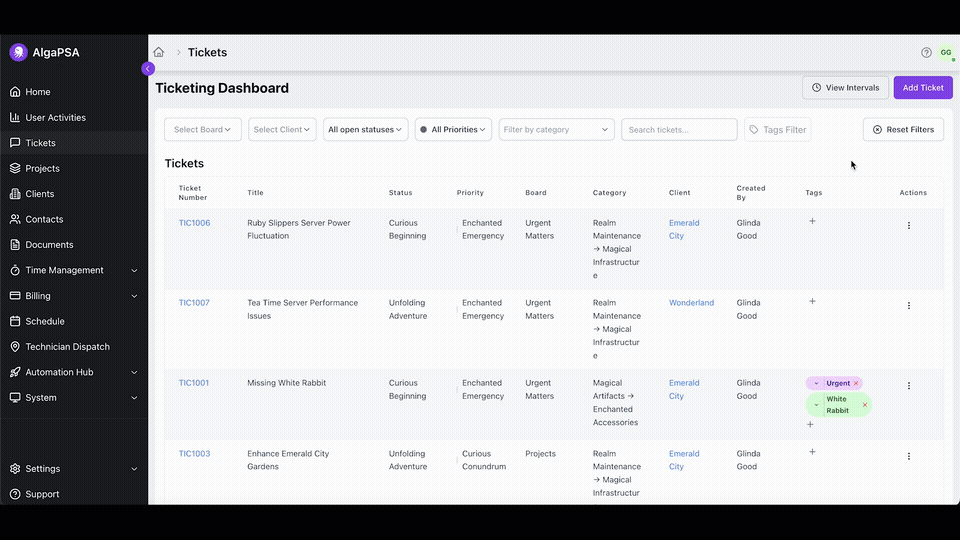Image resolution: width=960 pixels, height=540 pixels.
Task: Go to Projects in the sidebar
Action: (x=42, y=168)
